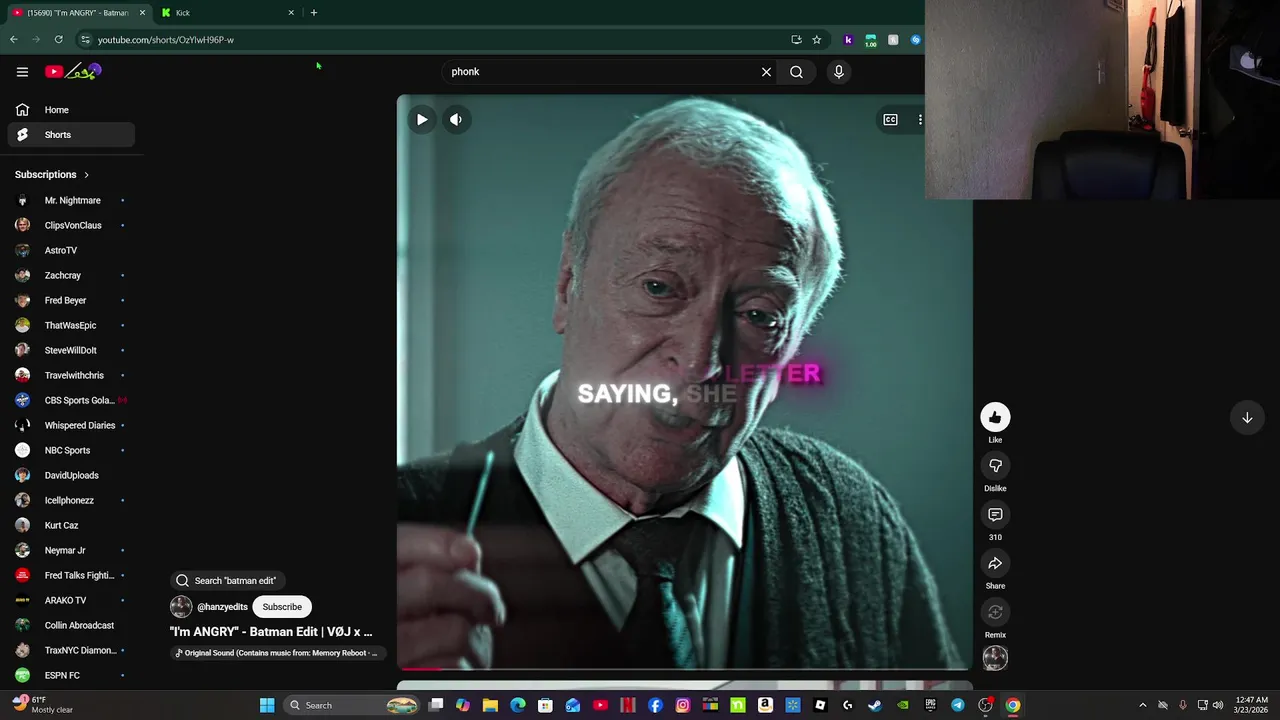Mute the Short's volume
Screen dimensions: 1280x720
point(456,119)
